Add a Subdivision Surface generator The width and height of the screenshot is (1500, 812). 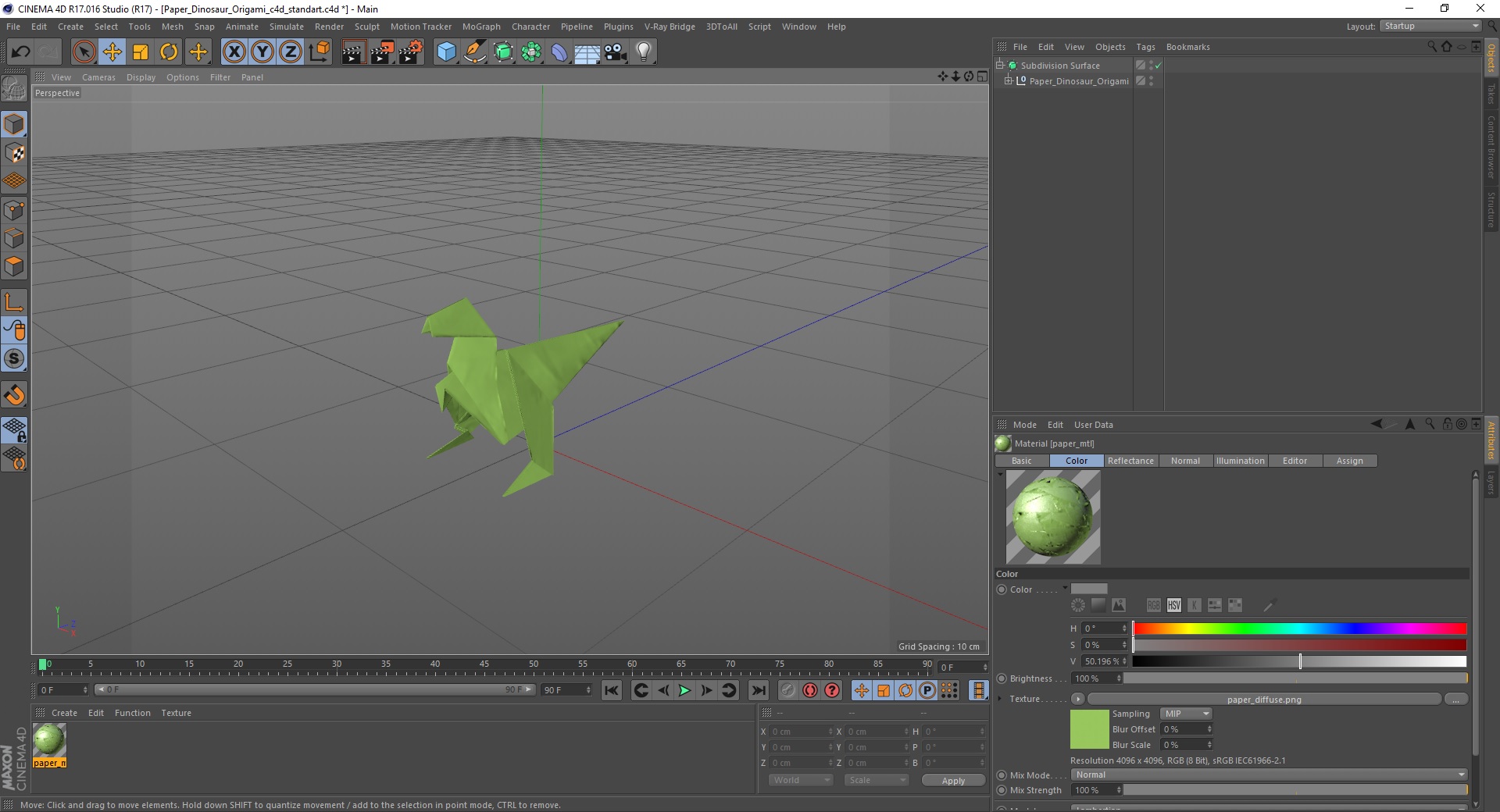503,52
